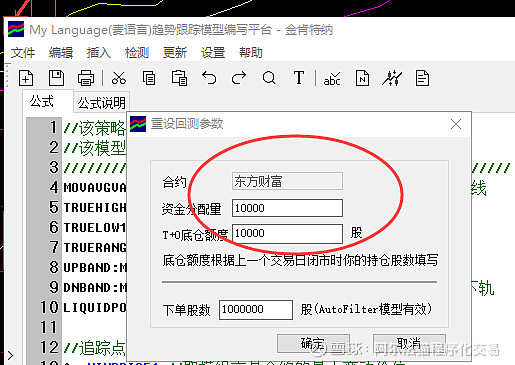515x365 pixels.
Task: Save formula with floppy disk icon
Action: click(x=56, y=78)
